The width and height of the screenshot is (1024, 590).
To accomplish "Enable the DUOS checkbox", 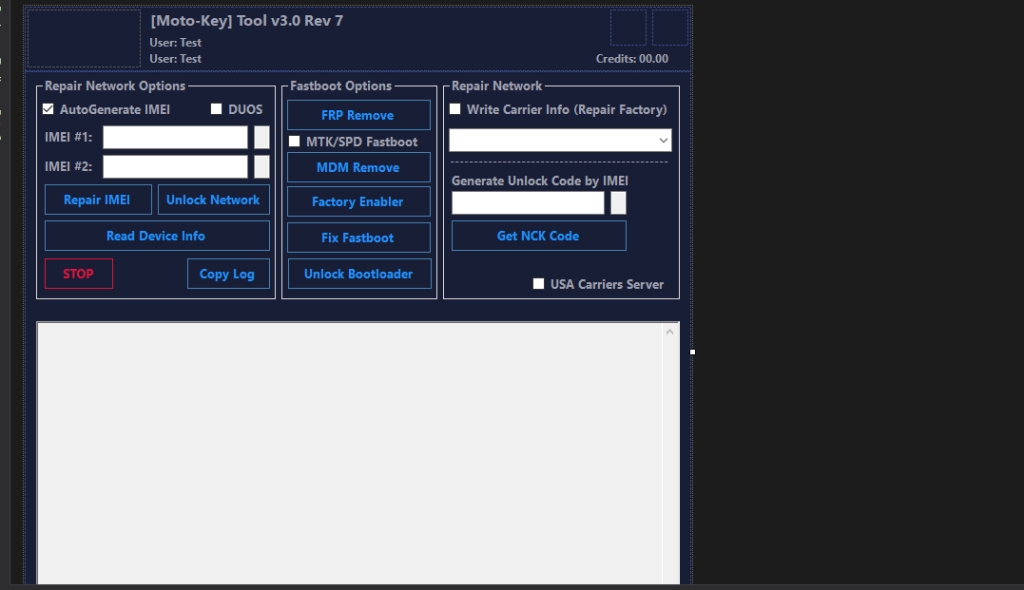I will point(216,109).
